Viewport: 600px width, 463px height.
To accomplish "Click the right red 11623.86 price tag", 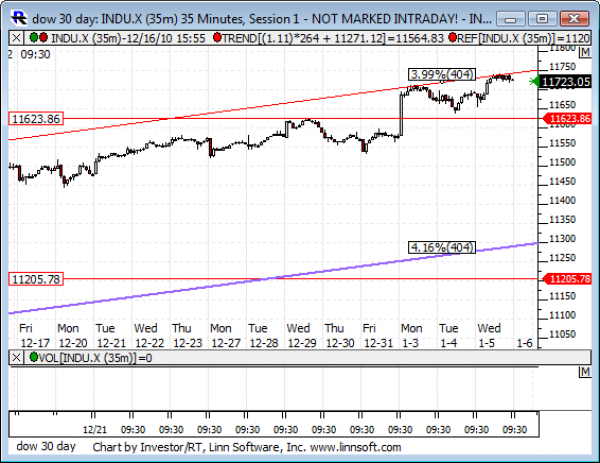I will [567, 119].
